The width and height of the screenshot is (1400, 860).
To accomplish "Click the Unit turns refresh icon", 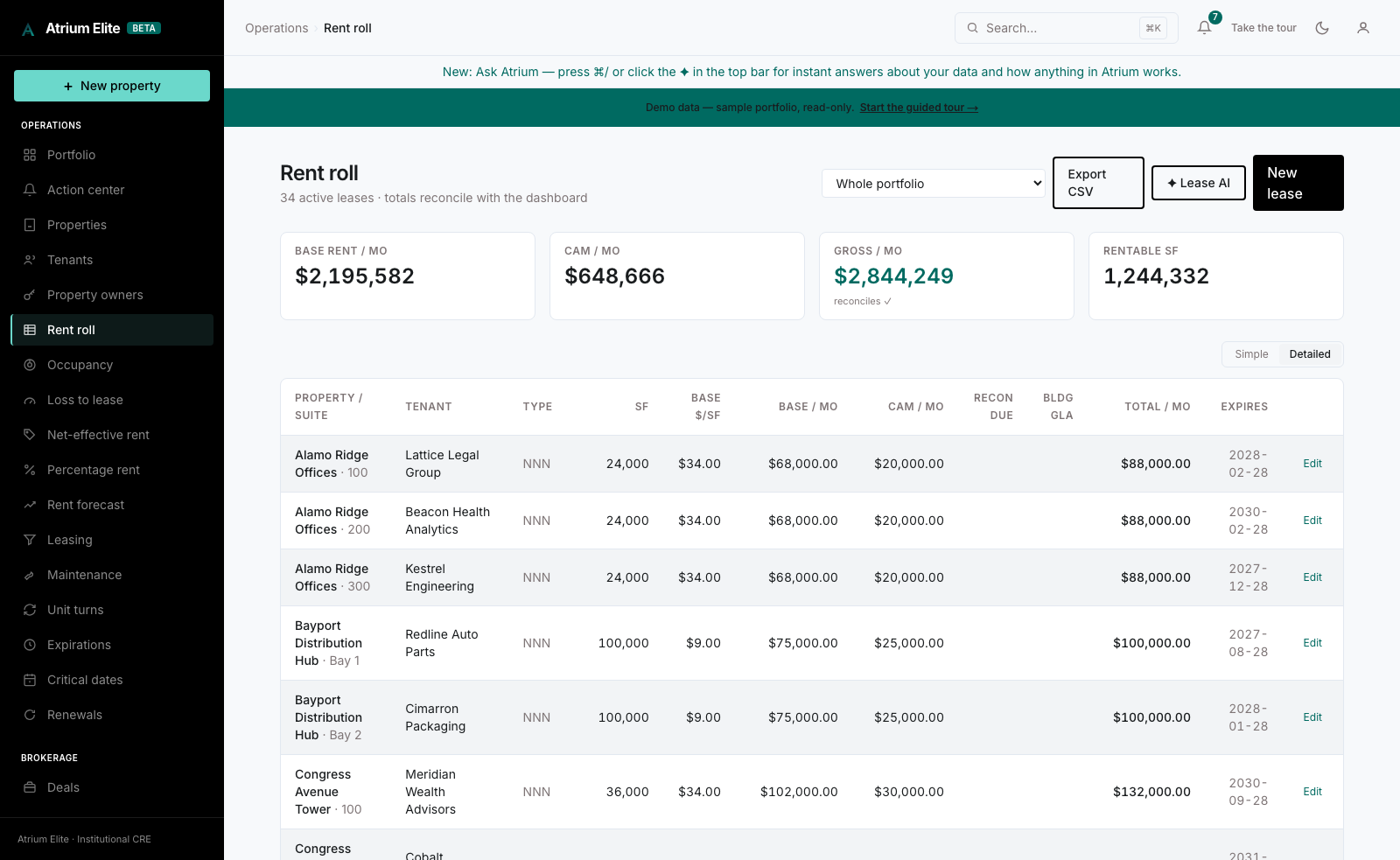I will tap(30, 610).
